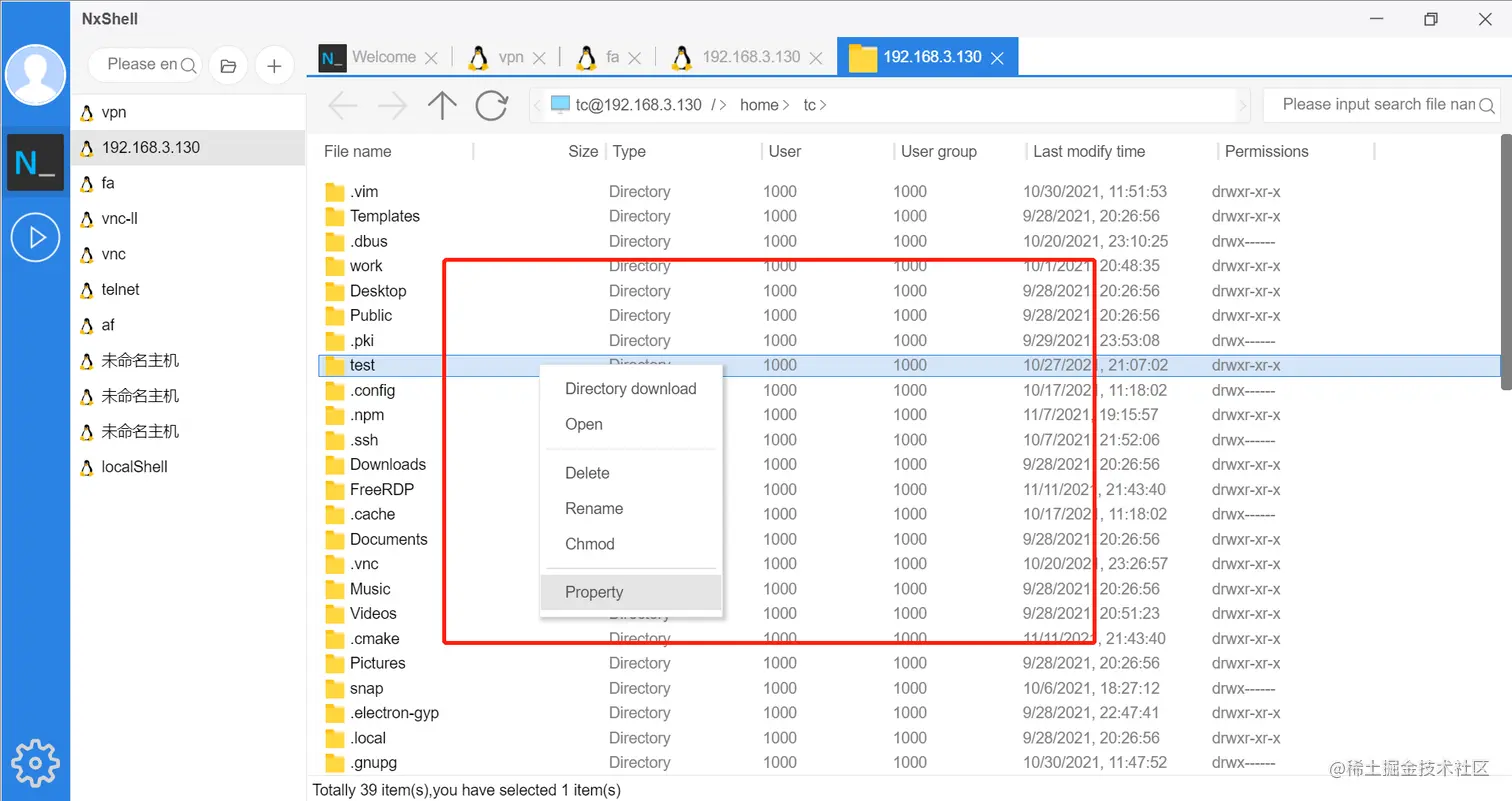Click the folder icon of the .gnupg row
The width and height of the screenshot is (1512, 801).
click(335, 763)
